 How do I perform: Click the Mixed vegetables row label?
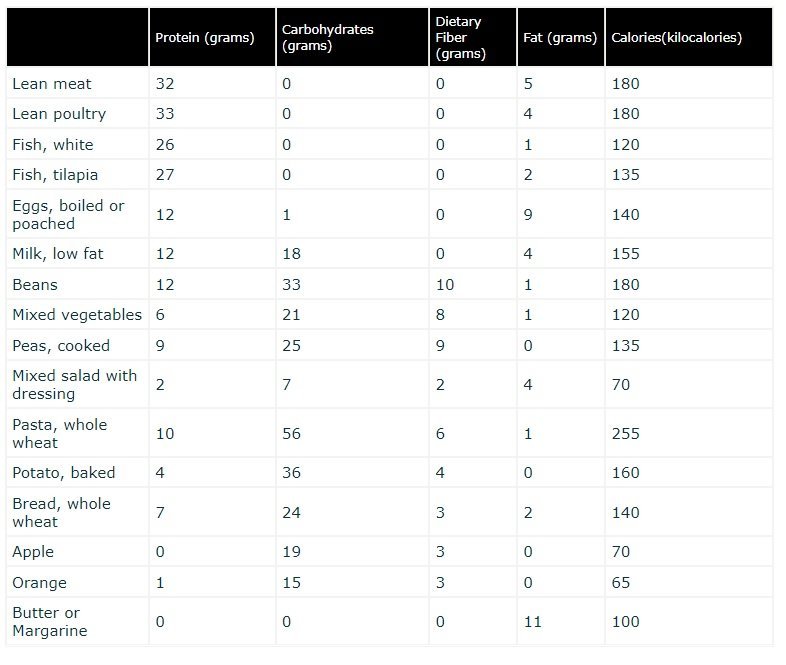[x=77, y=314]
